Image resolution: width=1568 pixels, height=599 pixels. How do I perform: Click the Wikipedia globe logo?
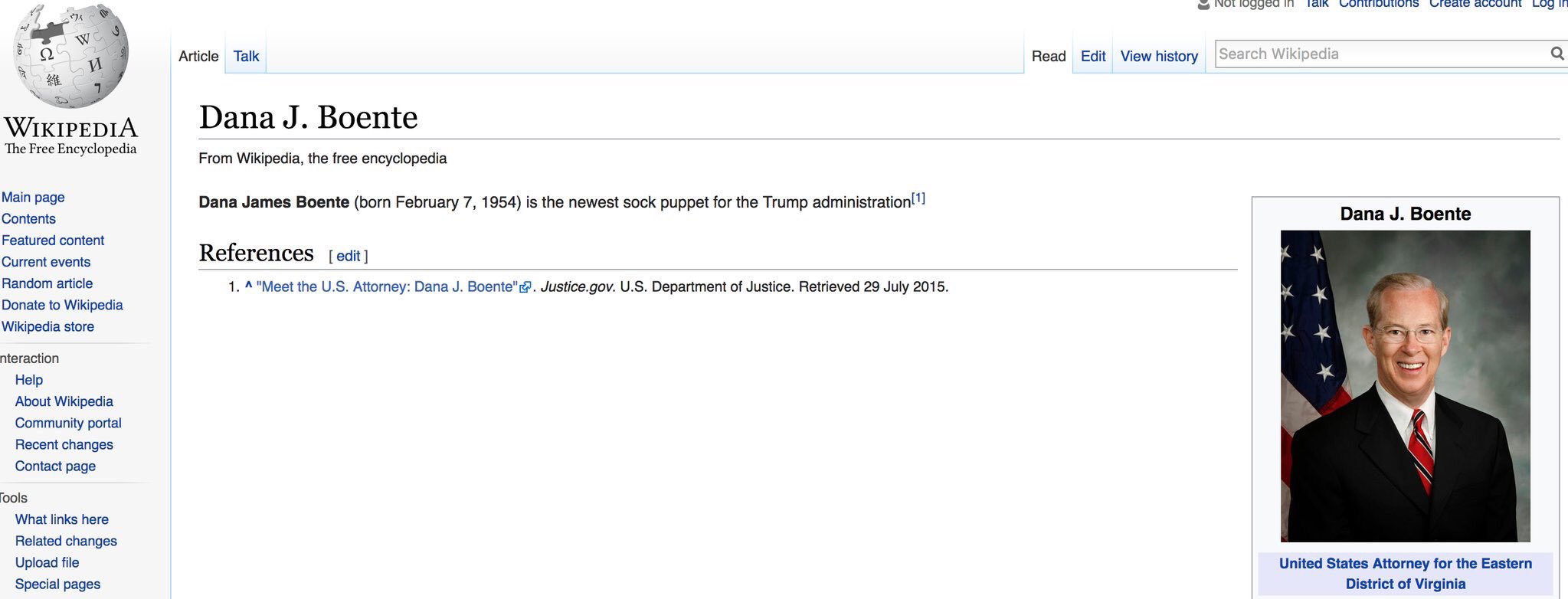(71, 54)
